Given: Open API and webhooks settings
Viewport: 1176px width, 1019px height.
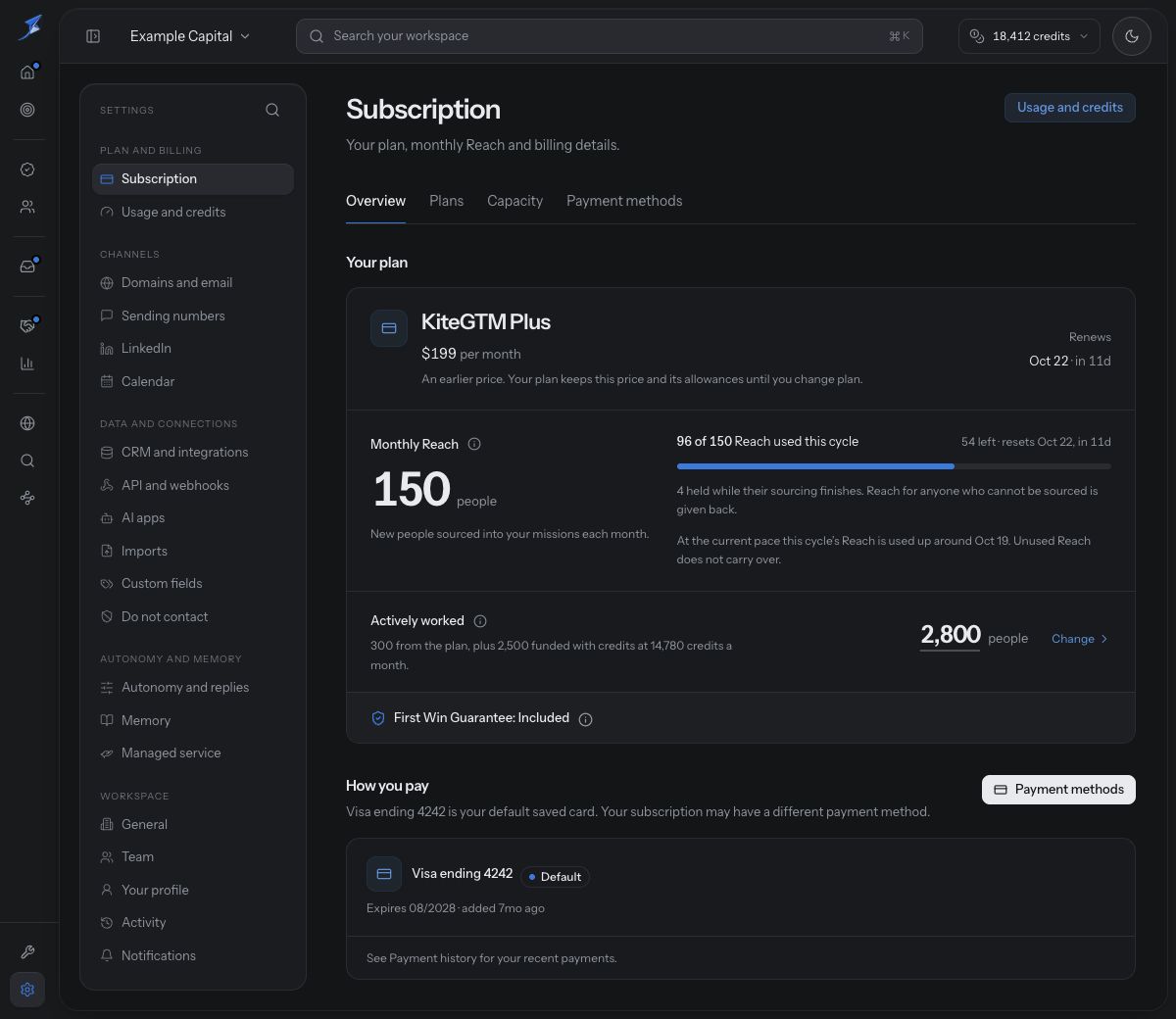Looking at the screenshot, I should (x=193, y=486).
